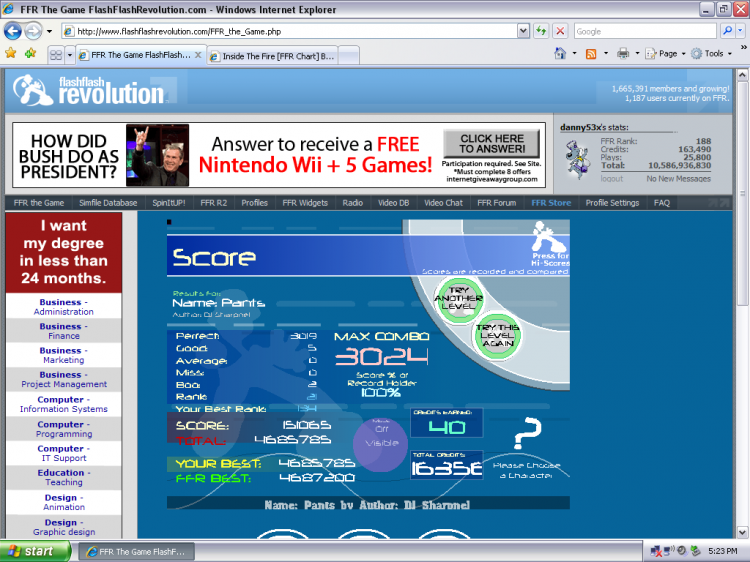750x562 pixels.
Task: Click the FlashFlash Revolution logo
Action: 89,90
